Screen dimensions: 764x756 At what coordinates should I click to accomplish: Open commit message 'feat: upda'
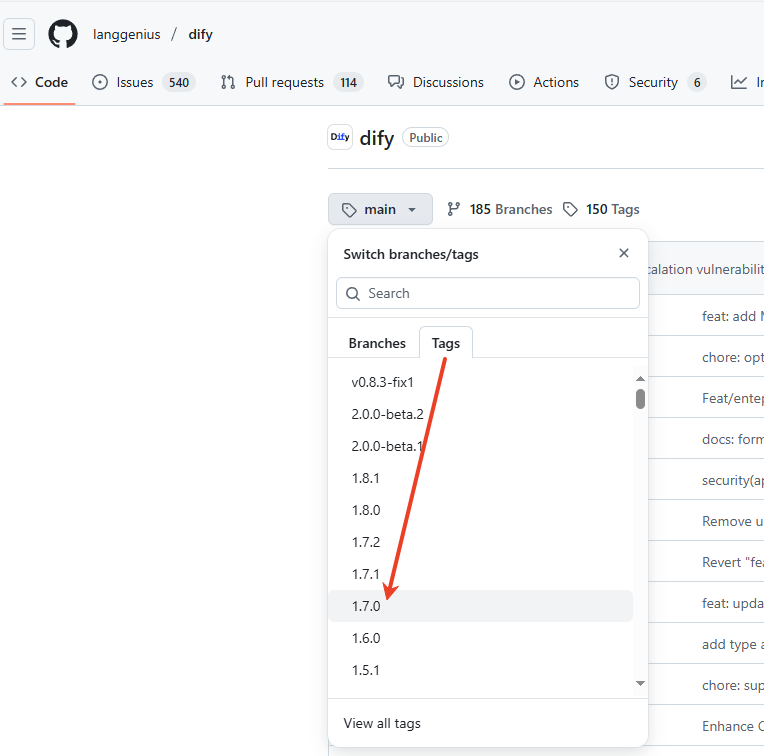tap(732, 603)
